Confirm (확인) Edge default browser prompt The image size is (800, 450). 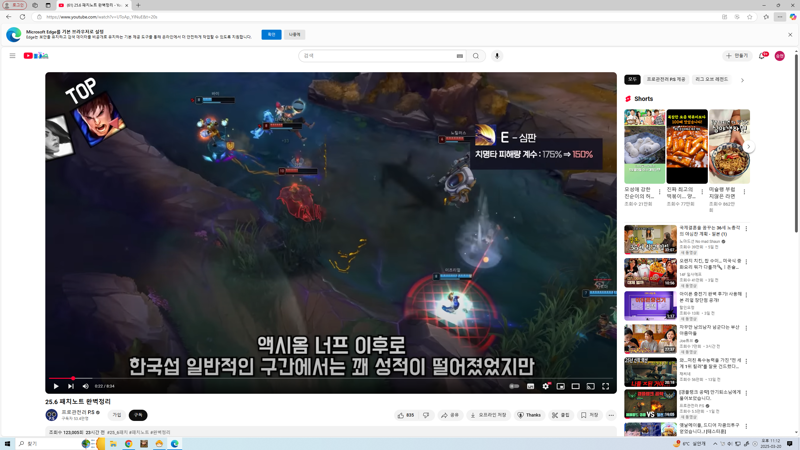tap(271, 35)
